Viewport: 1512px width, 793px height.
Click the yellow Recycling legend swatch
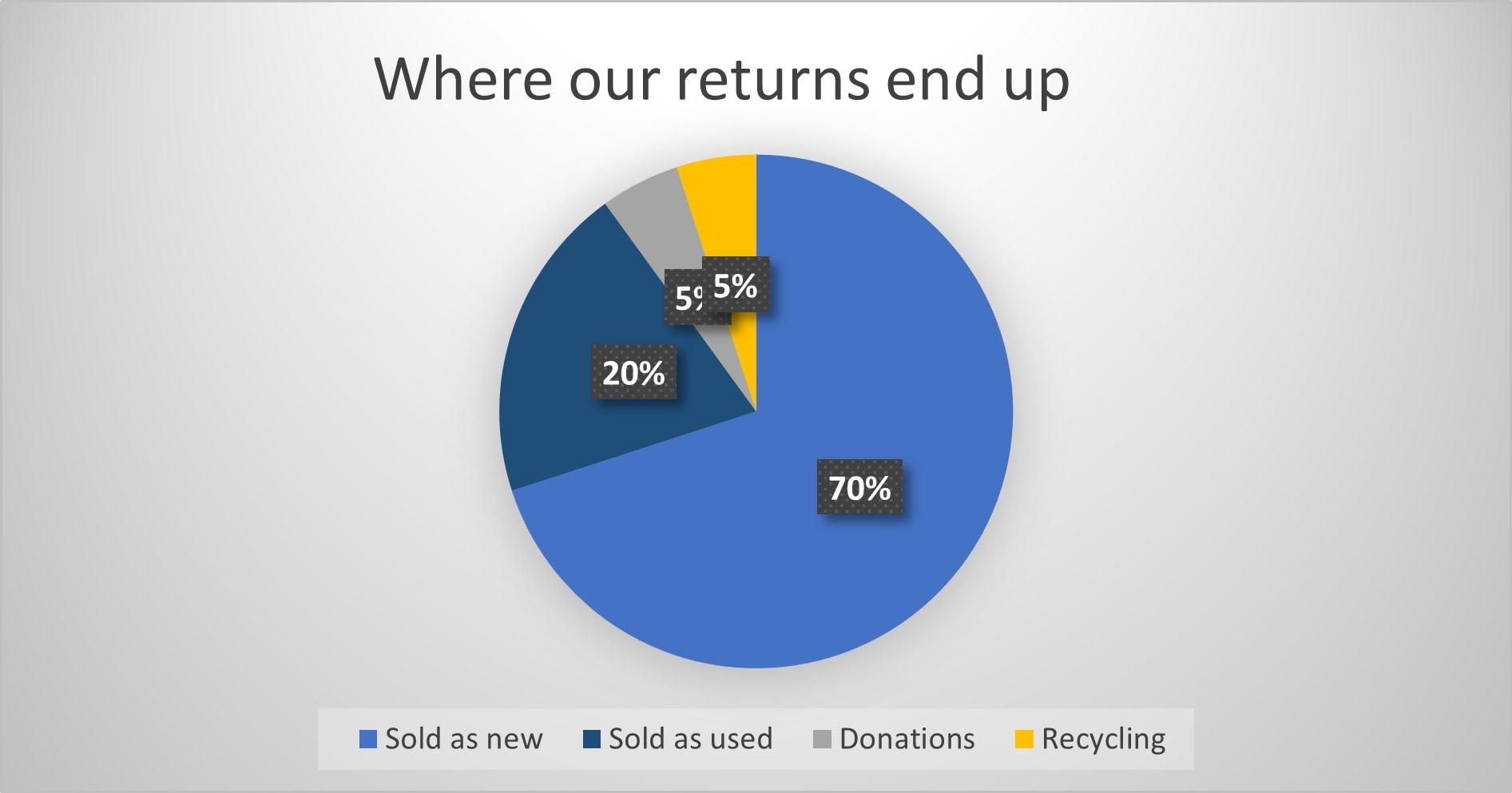click(x=1024, y=739)
